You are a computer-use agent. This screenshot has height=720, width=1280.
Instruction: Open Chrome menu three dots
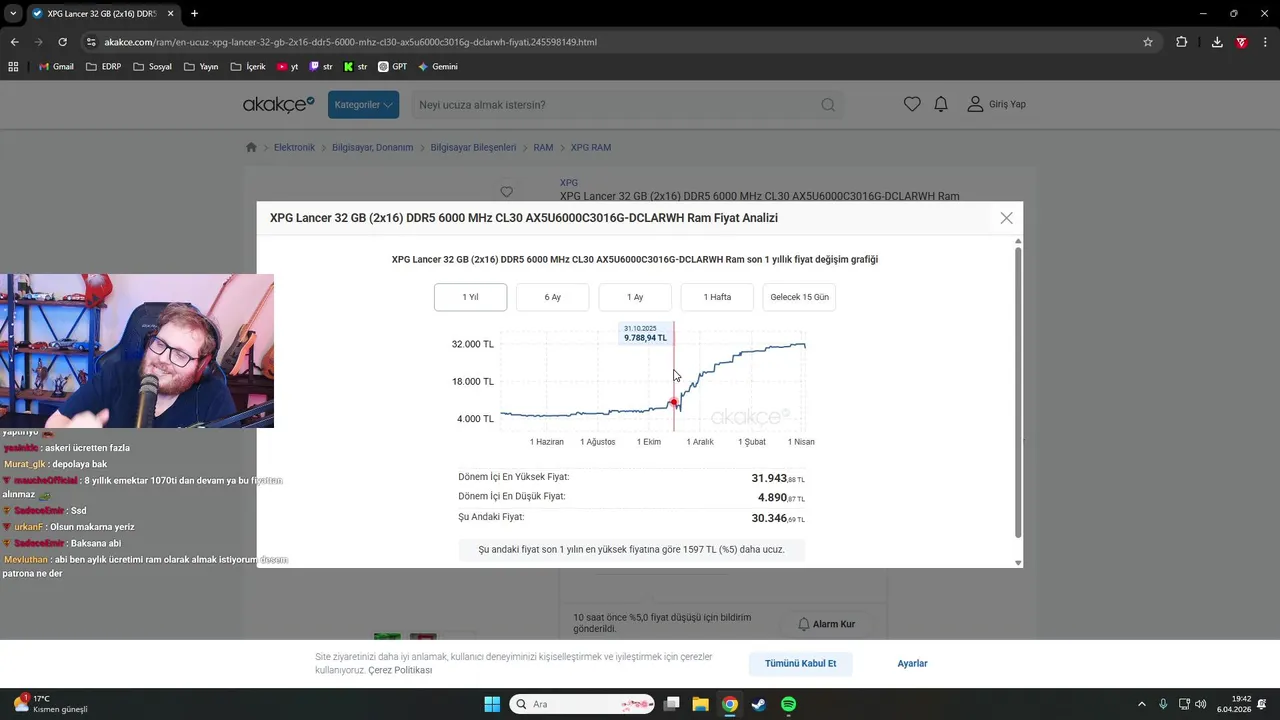tap(1265, 42)
